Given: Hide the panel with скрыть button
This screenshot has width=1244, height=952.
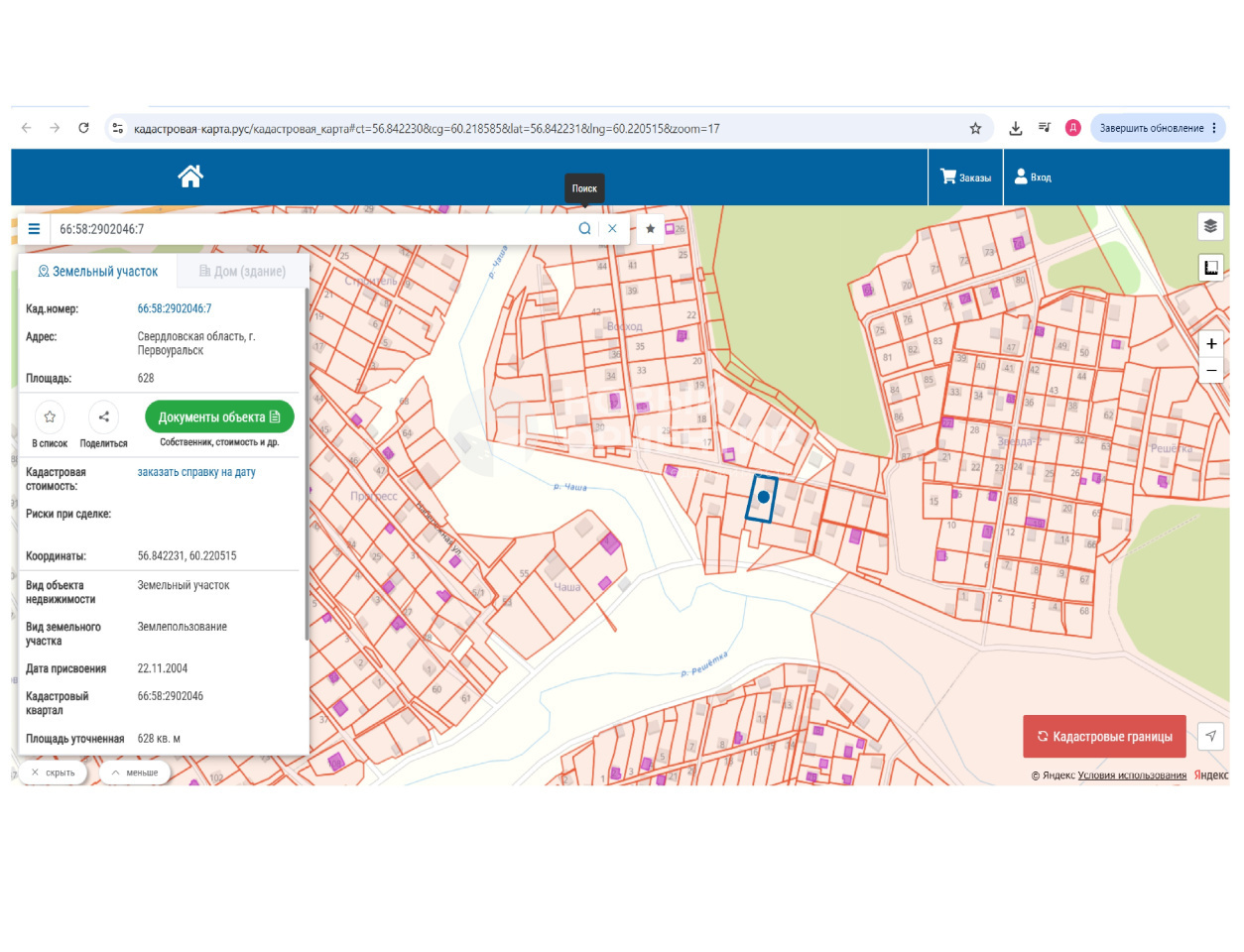Looking at the screenshot, I should (x=53, y=773).
